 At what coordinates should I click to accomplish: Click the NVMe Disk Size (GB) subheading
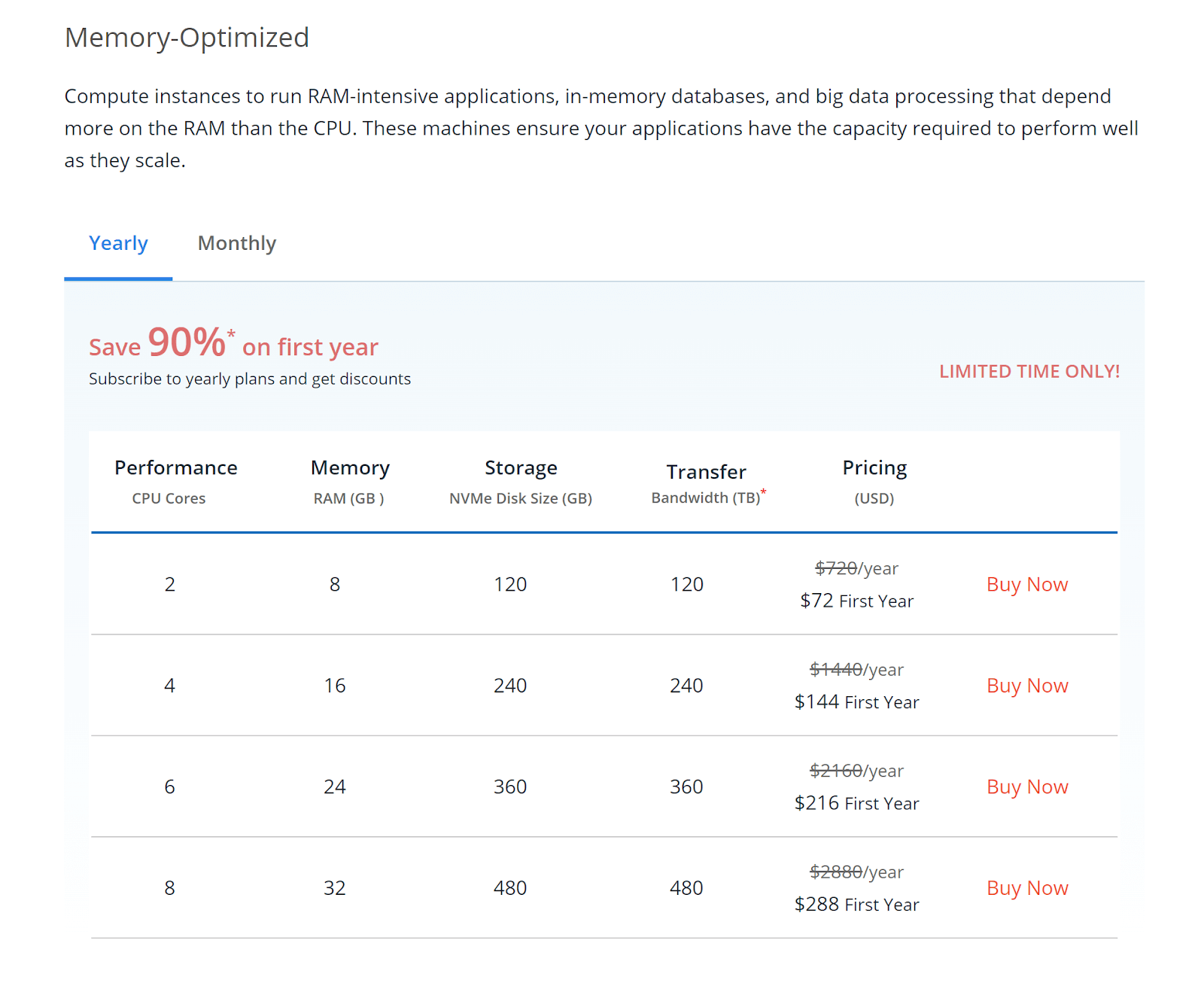pos(521,498)
